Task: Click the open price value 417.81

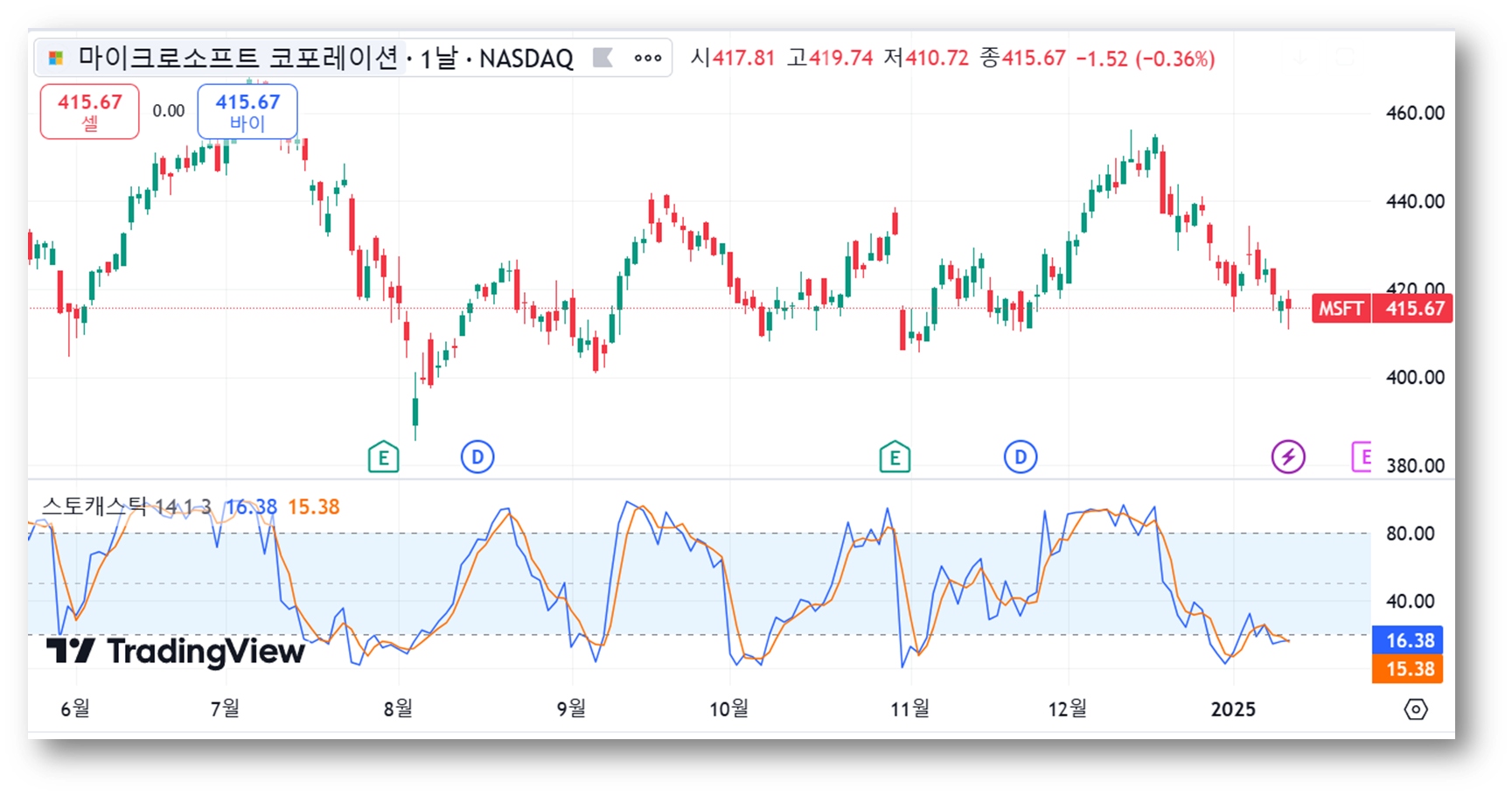Action: [743, 59]
